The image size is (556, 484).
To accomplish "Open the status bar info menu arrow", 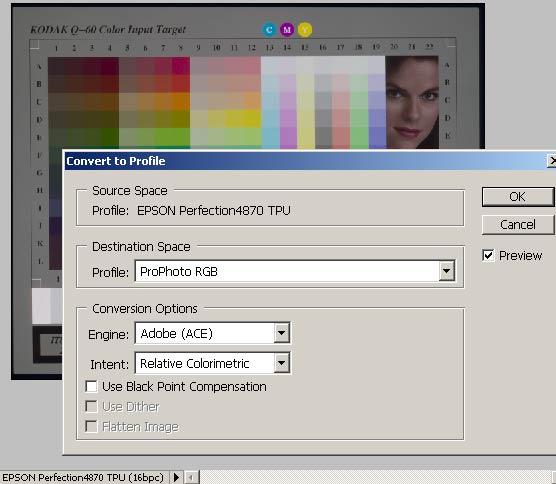I will pos(176,477).
